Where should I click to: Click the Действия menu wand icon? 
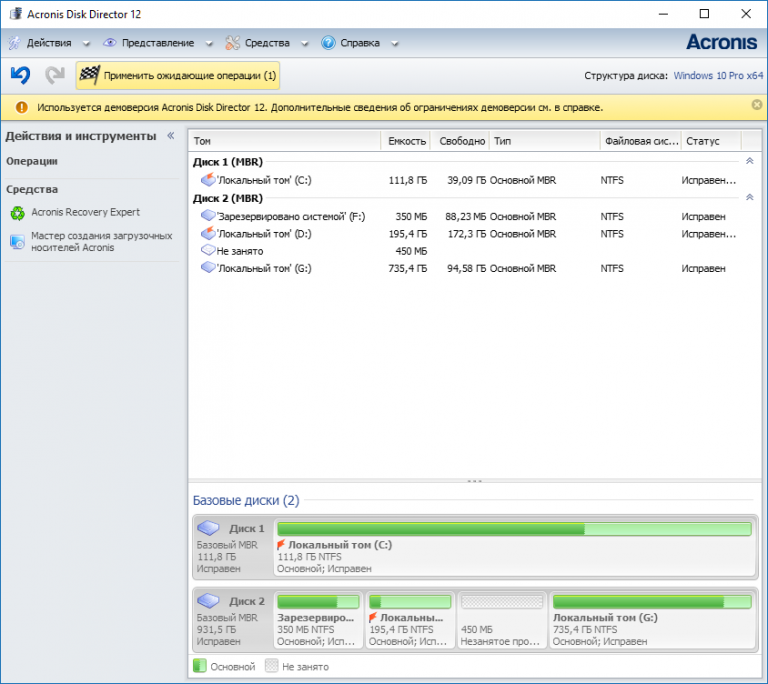point(14,43)
